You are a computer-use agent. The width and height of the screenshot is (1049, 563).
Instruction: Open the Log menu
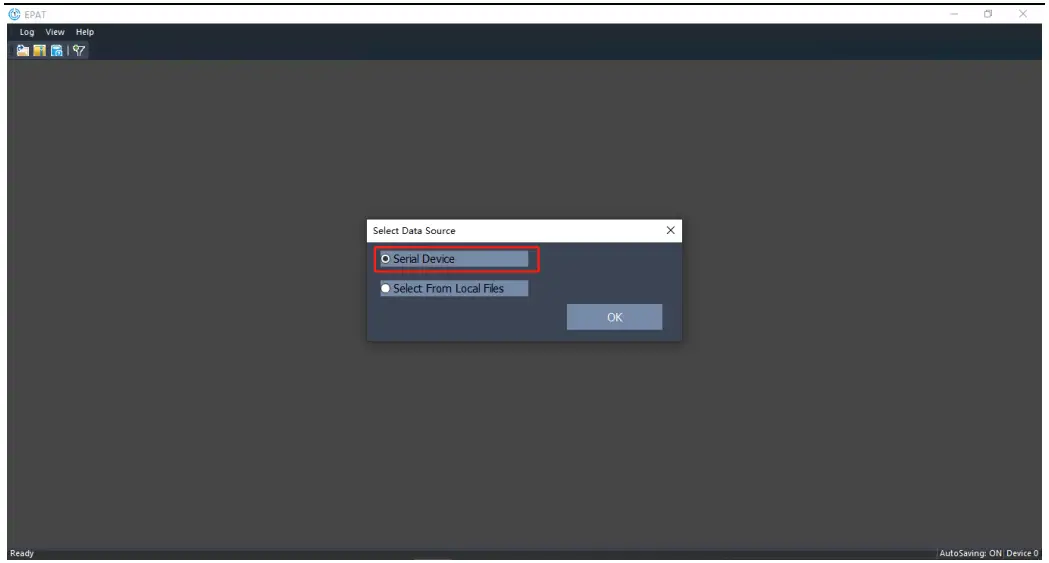[x=27, y=32]
